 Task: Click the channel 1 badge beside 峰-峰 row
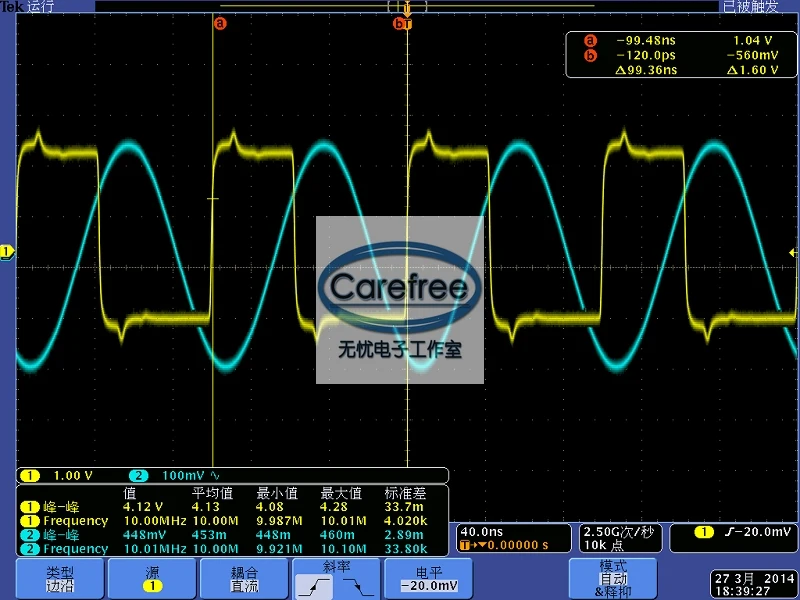point(30,507)
